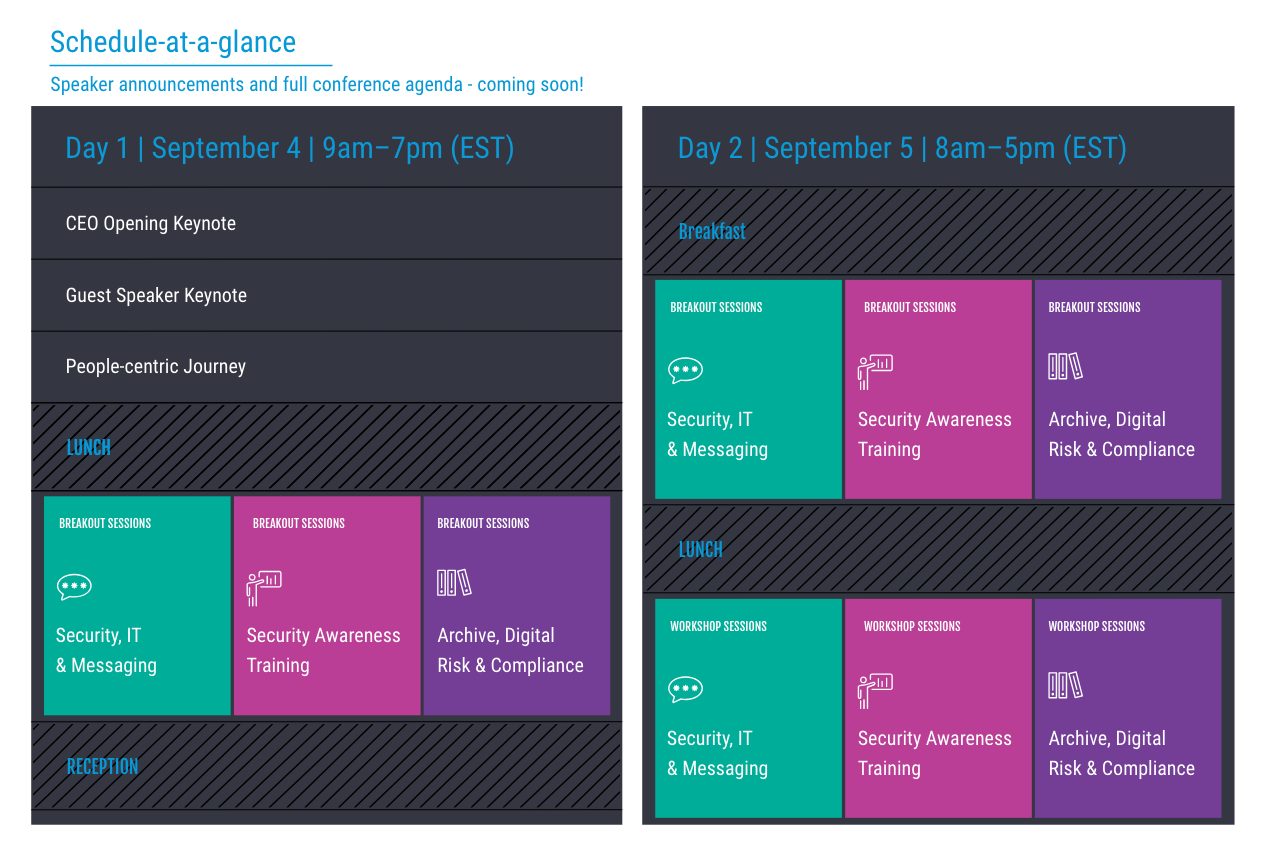1265x862 pixels.
Task: Click the binders icon in workshop Archive, Digital Risk tile
Action: [1066, 686]
